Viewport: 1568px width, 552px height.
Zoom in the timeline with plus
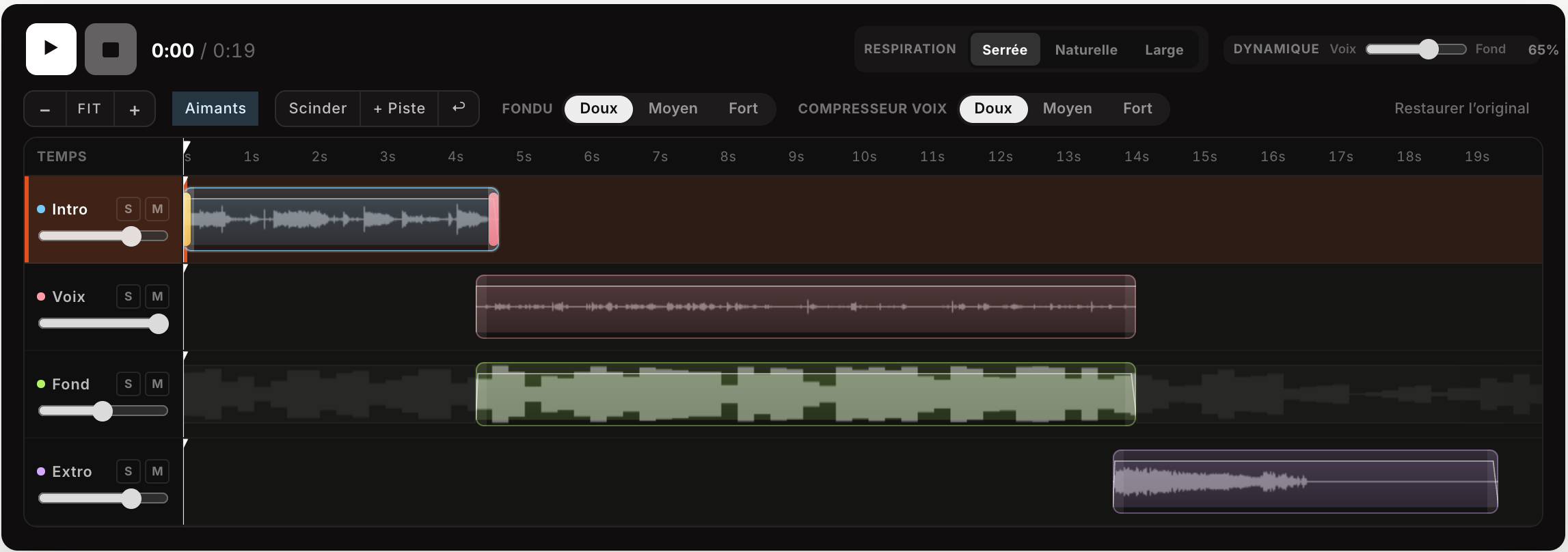135,109
